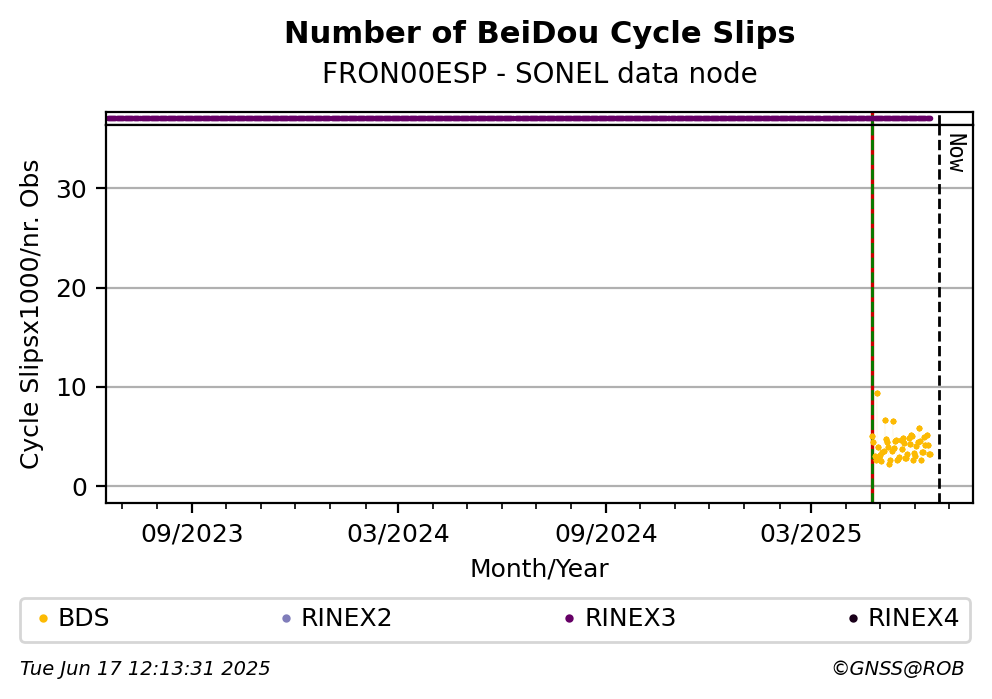Click the ©GNSS@ROB credit text
992x699 pixels.
coord(898,669)
